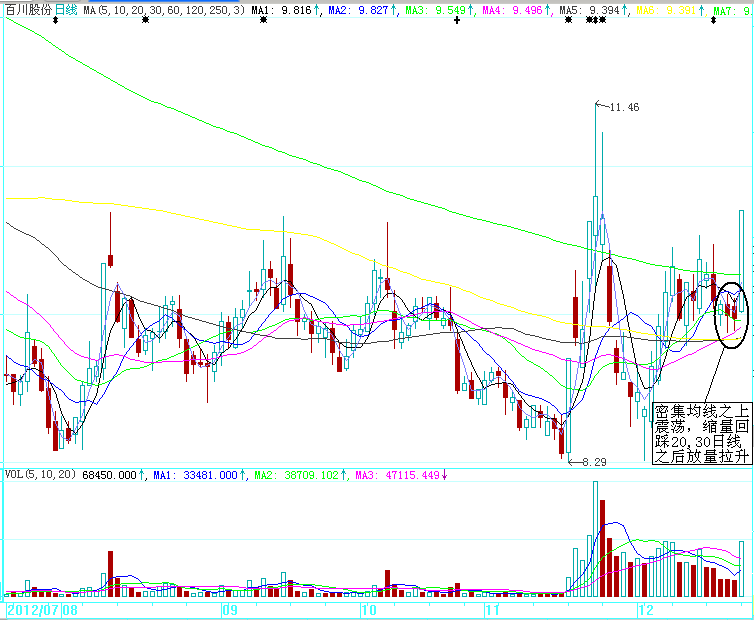Click the info marker beneath the MA5 label
The height and width of the screenshot is (620, 754).
(568, 20)
